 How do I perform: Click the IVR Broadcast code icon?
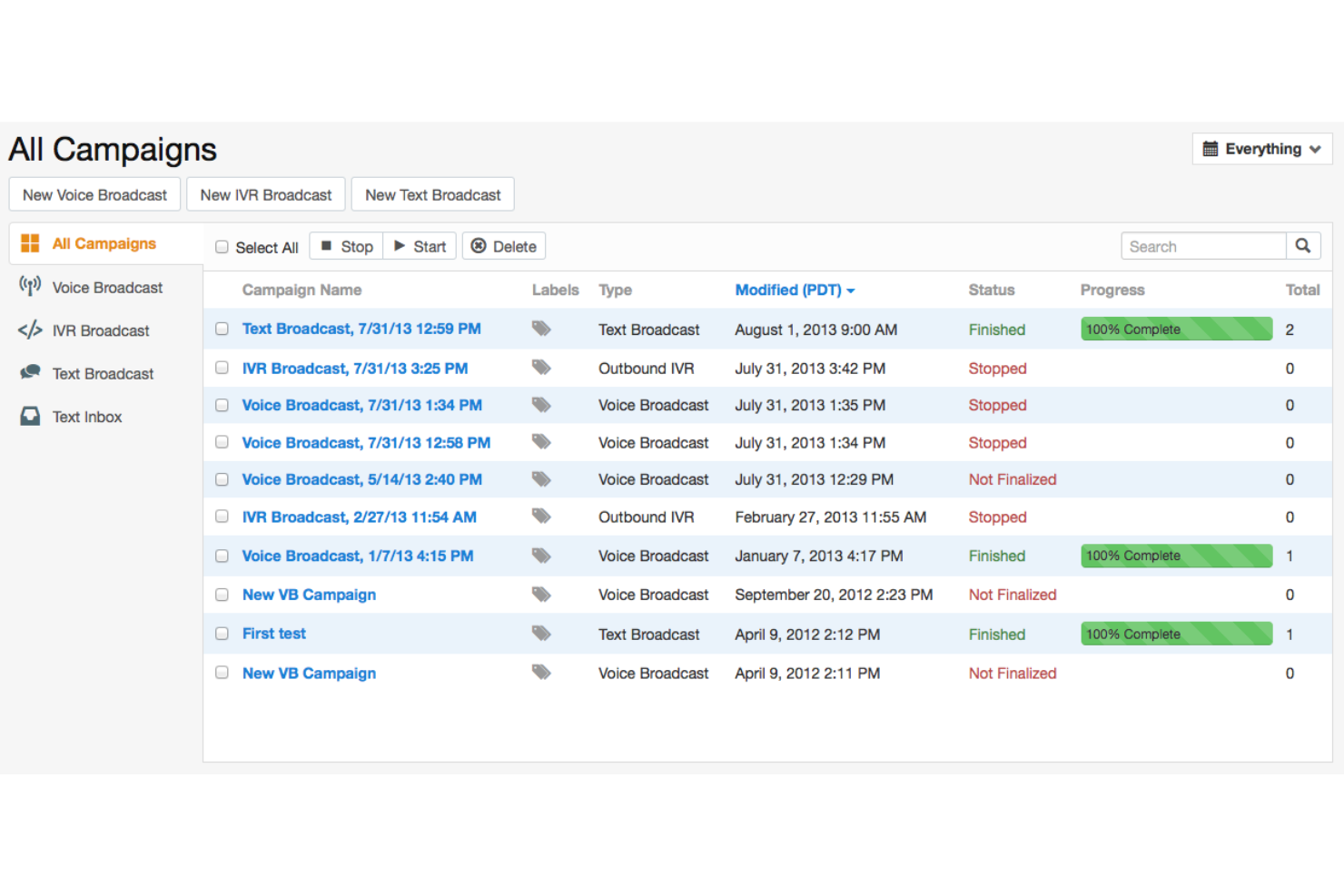point(30,330)
